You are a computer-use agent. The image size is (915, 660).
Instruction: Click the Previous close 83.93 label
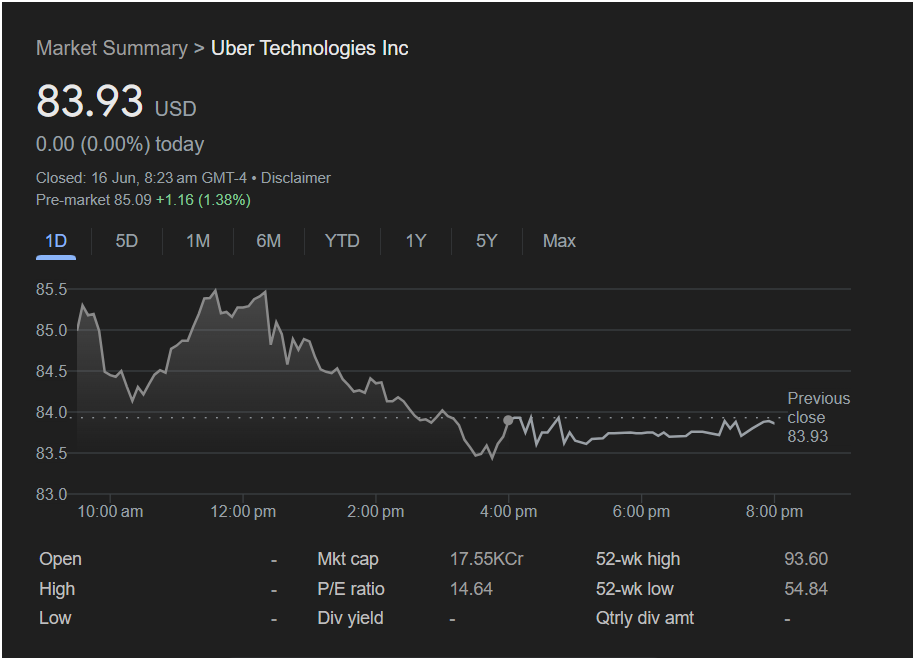[x=819, y=417]
